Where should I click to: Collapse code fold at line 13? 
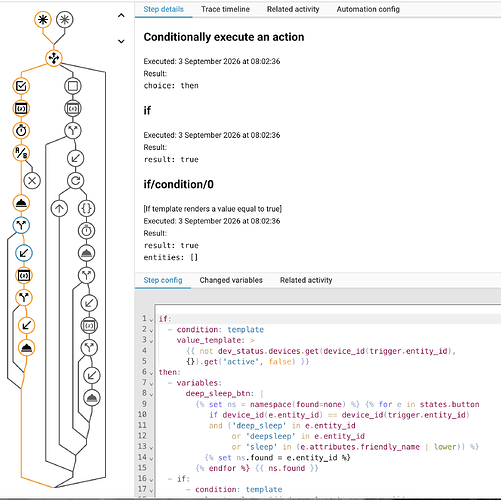pyautogui.click(x=151, y=447)
